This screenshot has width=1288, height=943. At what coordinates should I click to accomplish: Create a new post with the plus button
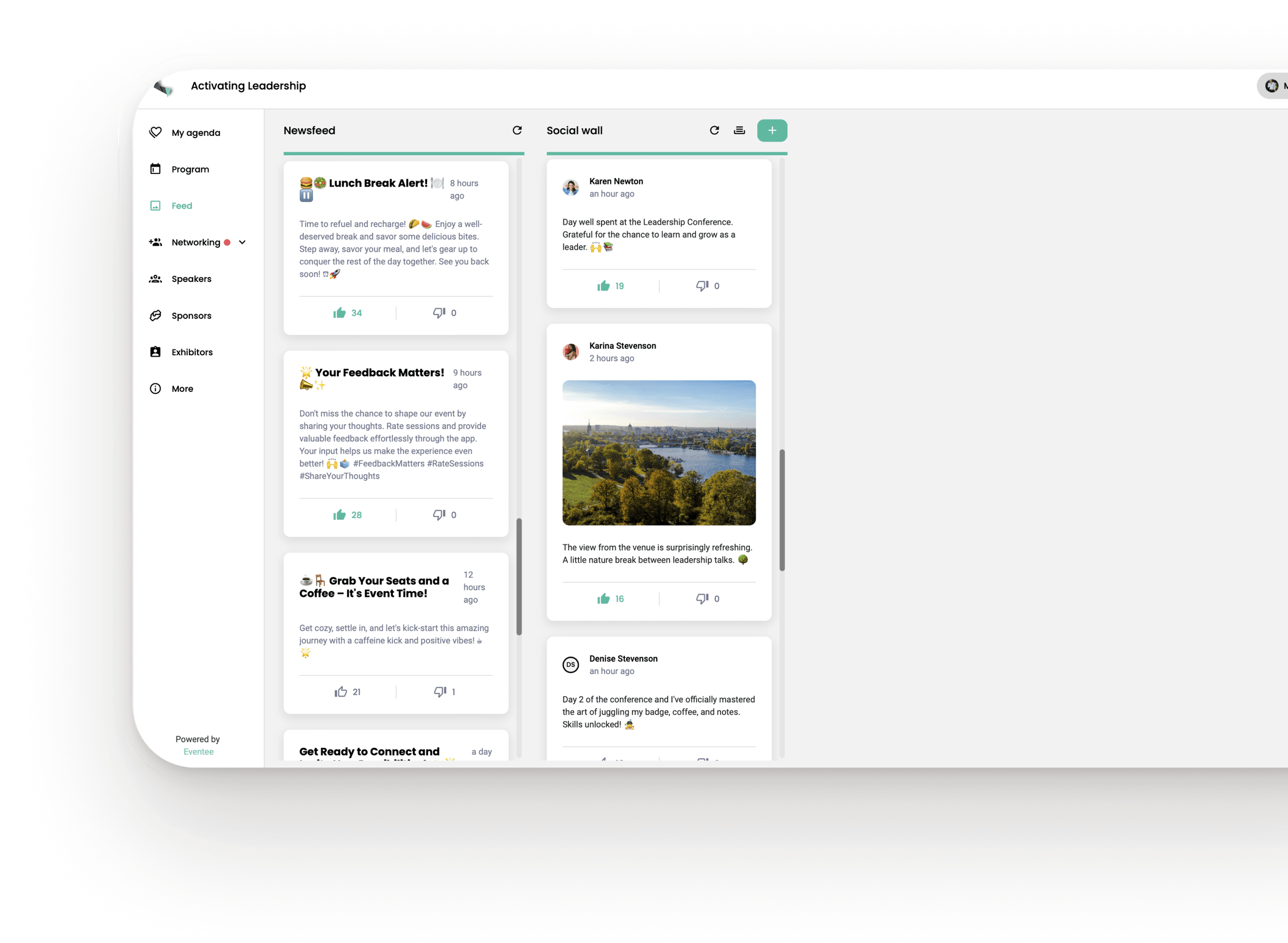772,130
